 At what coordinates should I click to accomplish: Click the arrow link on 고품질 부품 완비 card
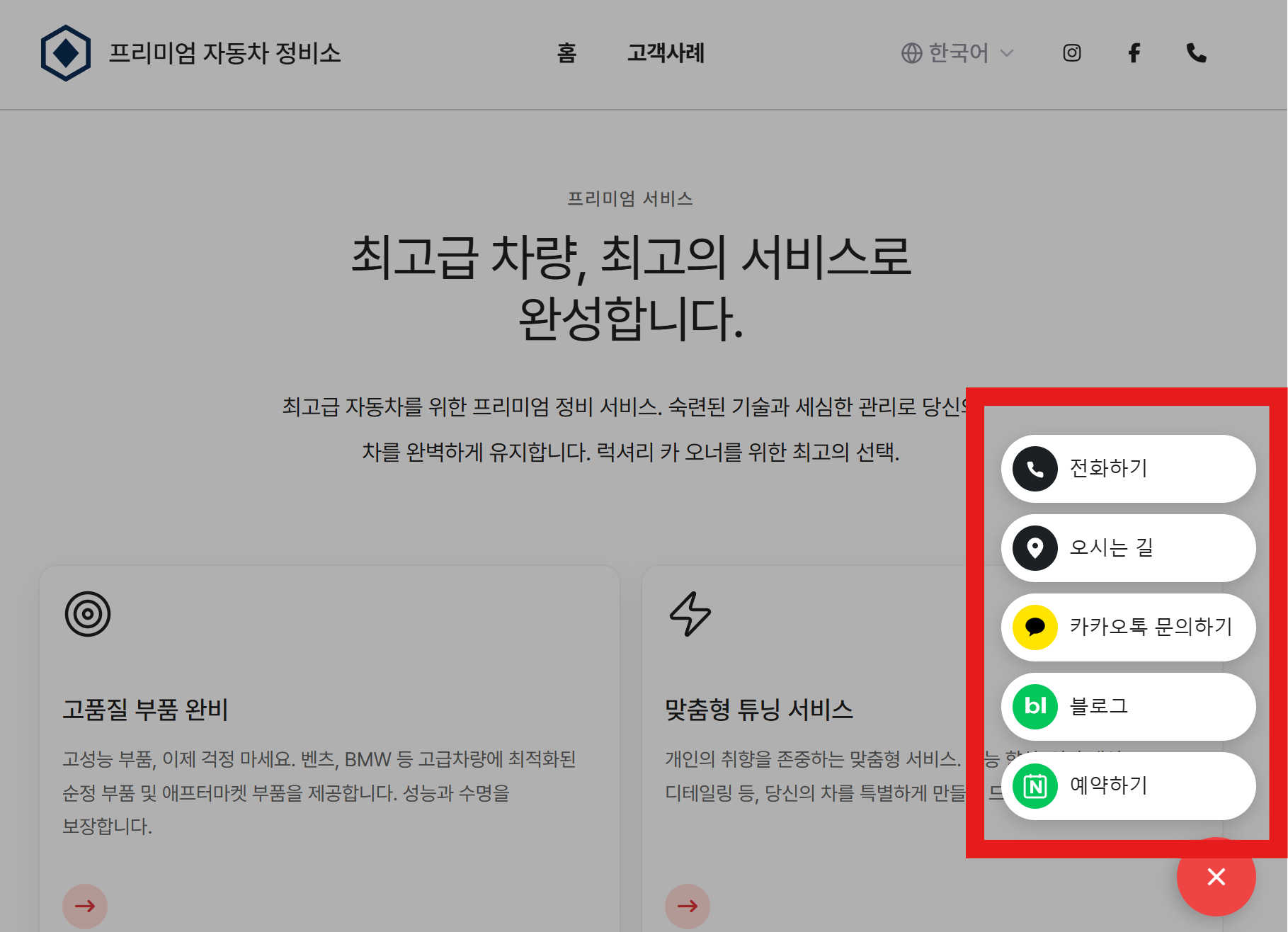point(85,907)
